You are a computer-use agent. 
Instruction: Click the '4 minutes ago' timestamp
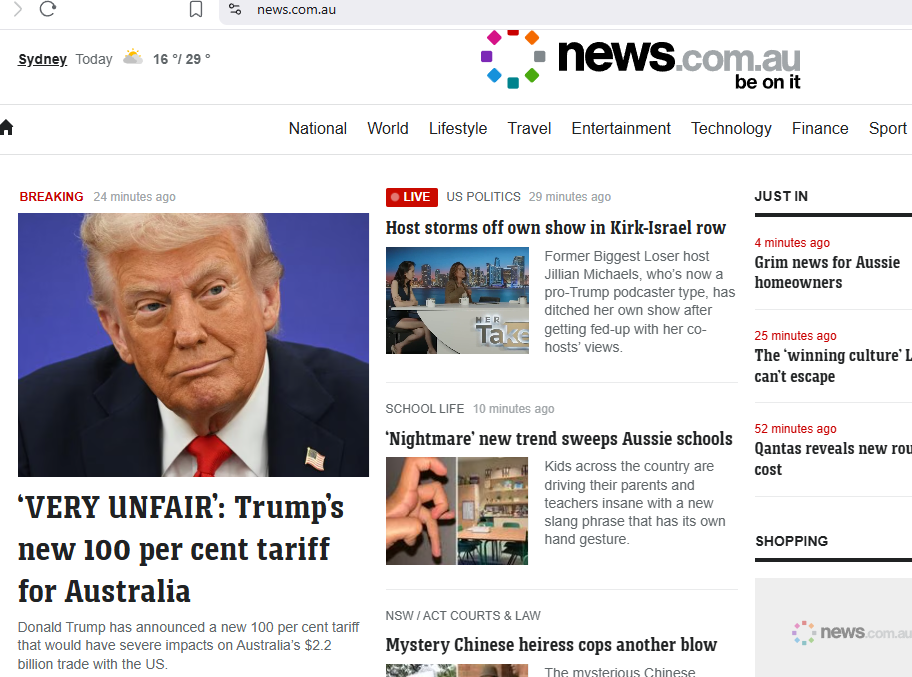coord(792,243)
